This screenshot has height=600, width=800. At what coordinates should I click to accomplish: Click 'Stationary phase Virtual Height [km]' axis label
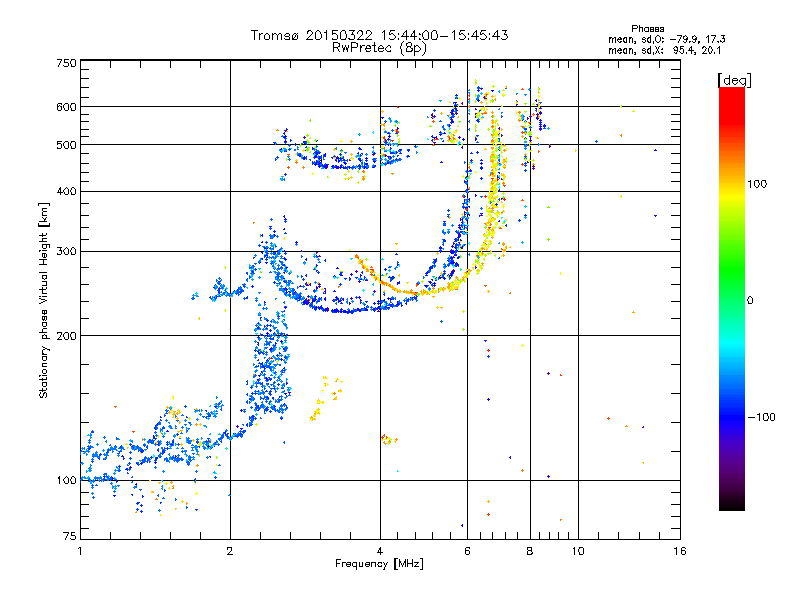[43, 301]
